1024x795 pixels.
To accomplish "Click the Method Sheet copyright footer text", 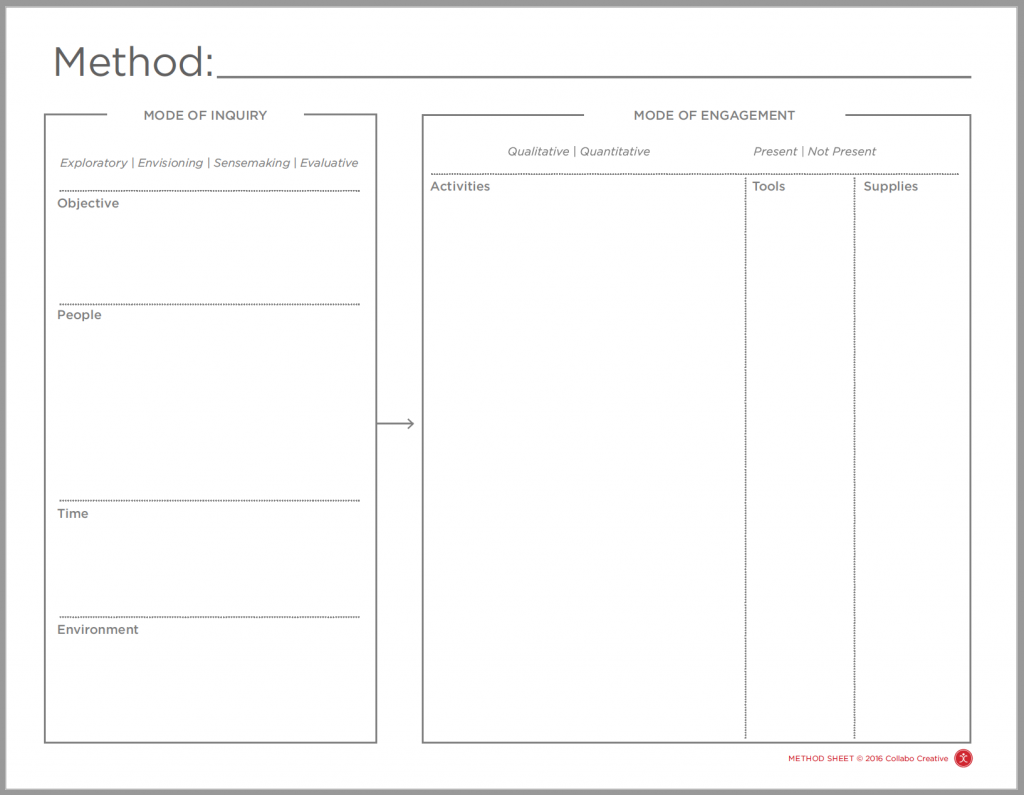I will tap(868, 759).
